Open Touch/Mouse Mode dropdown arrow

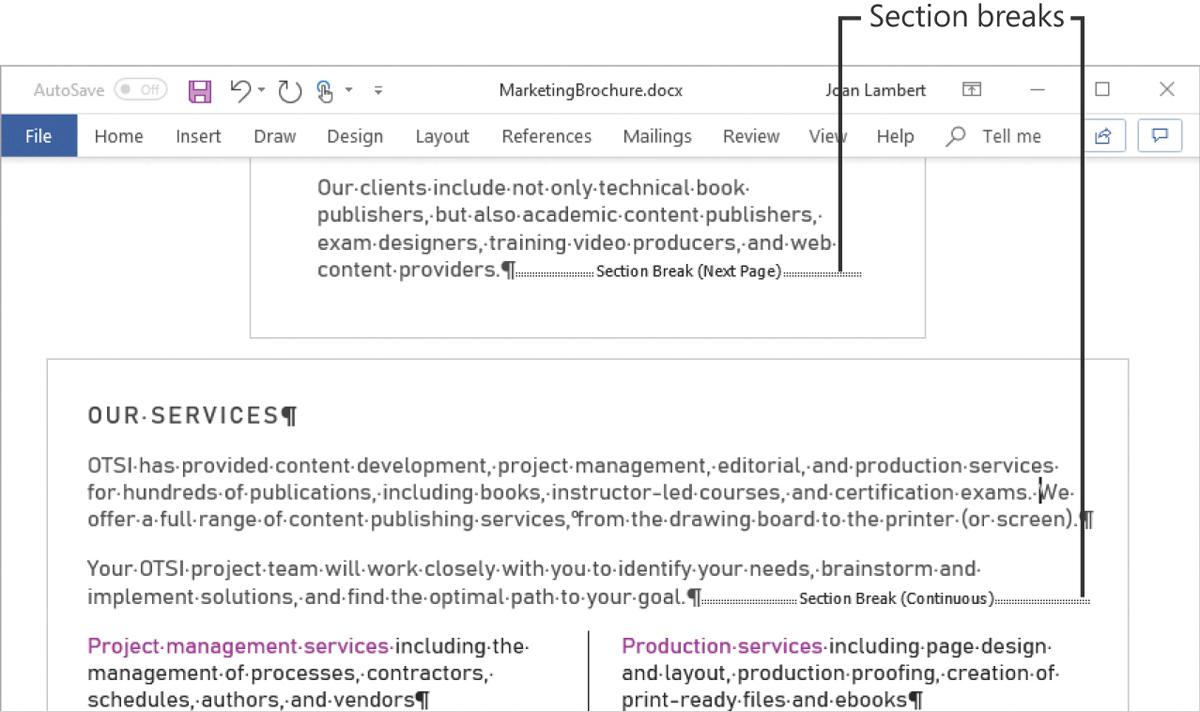coord(349,90)
